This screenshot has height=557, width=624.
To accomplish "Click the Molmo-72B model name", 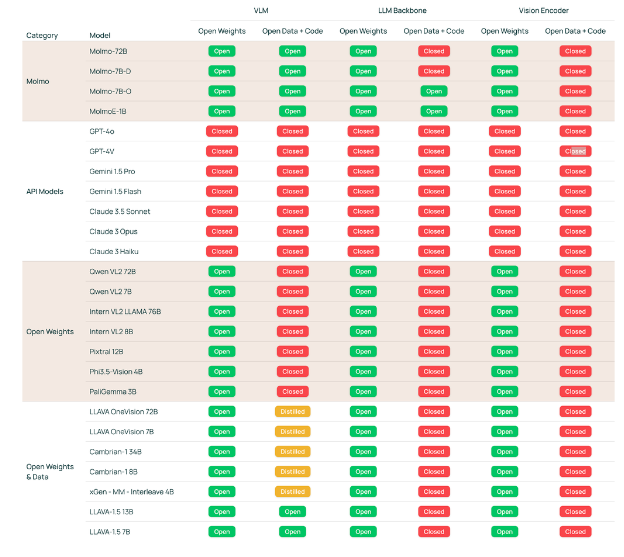I will pos(108,51).
